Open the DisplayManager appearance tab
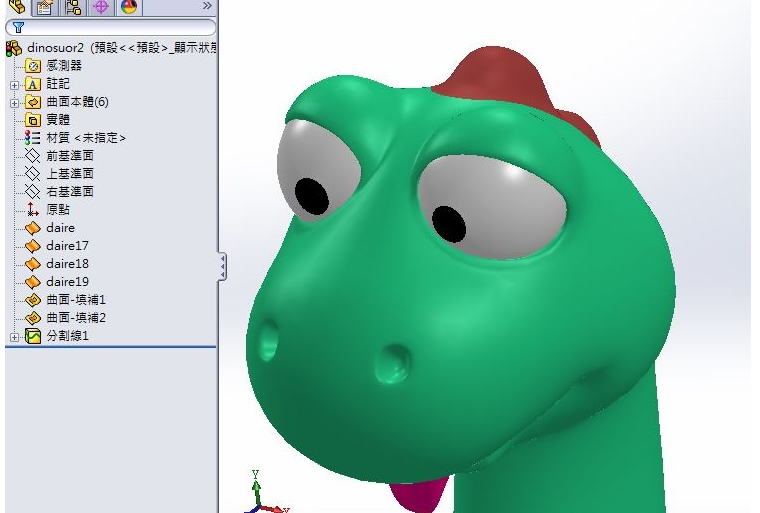Image resolution: width=760 pixels, height=513 pixels. [129, 7]
